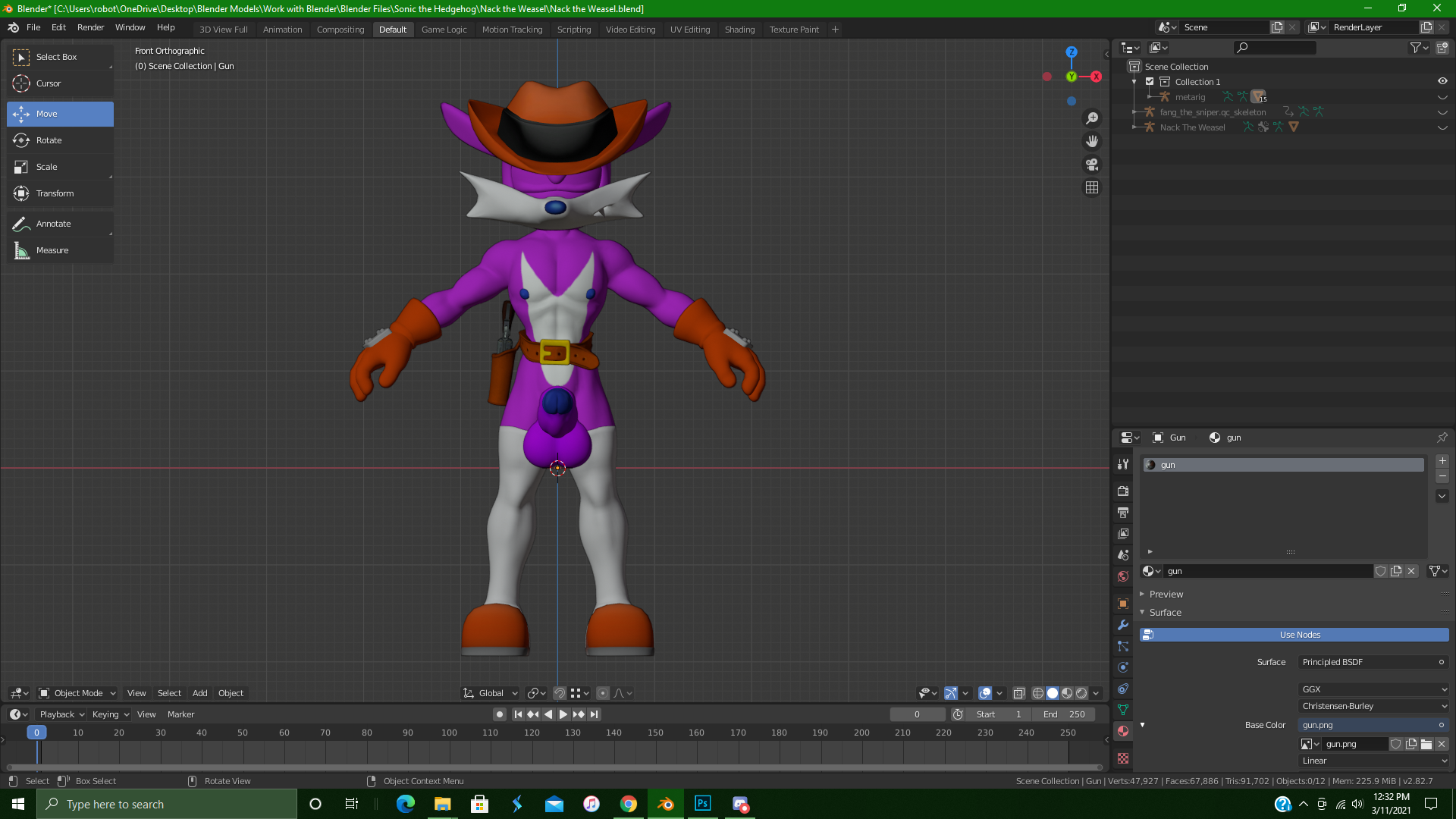This screenshot has width=1456, height=819.
Task: Expand the Preview panel
Action: (1166, 595)
